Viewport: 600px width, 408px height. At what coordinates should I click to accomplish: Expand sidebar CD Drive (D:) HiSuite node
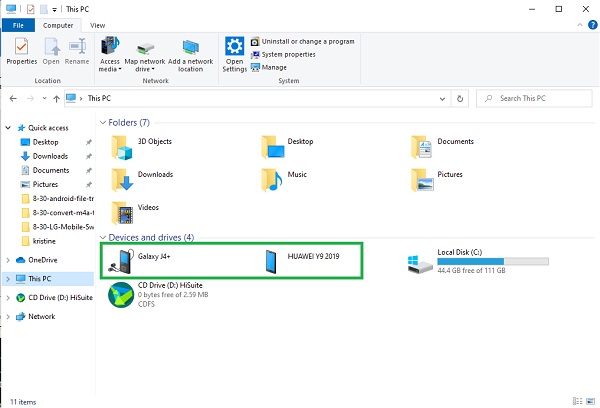pyautogui.click(x=8, y=298)
